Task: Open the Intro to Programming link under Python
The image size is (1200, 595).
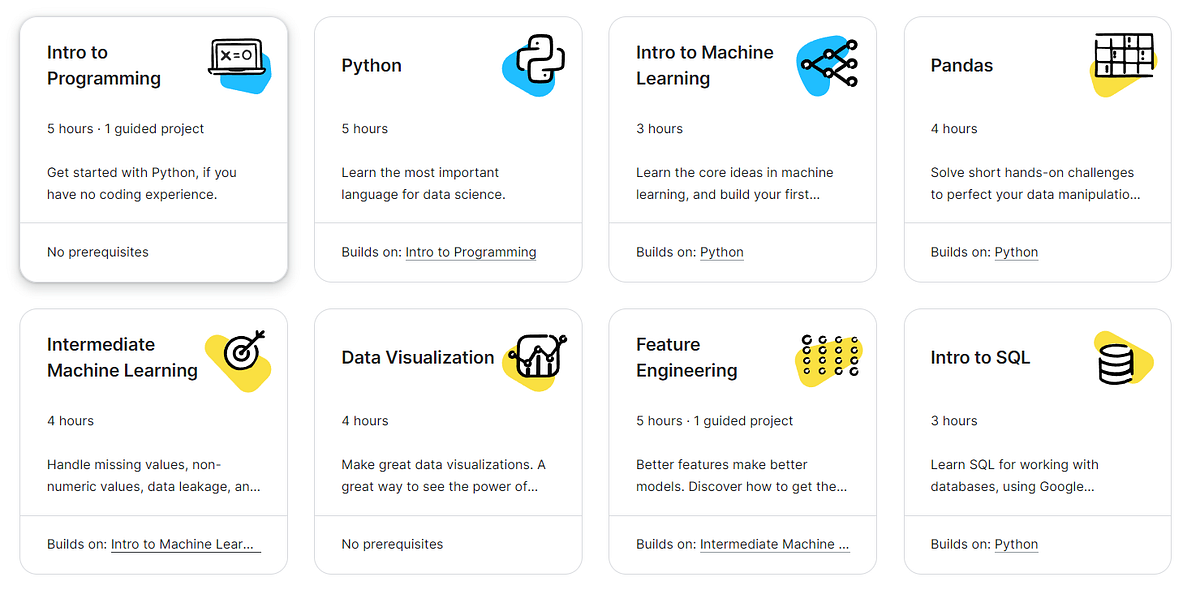Action: 470,252
